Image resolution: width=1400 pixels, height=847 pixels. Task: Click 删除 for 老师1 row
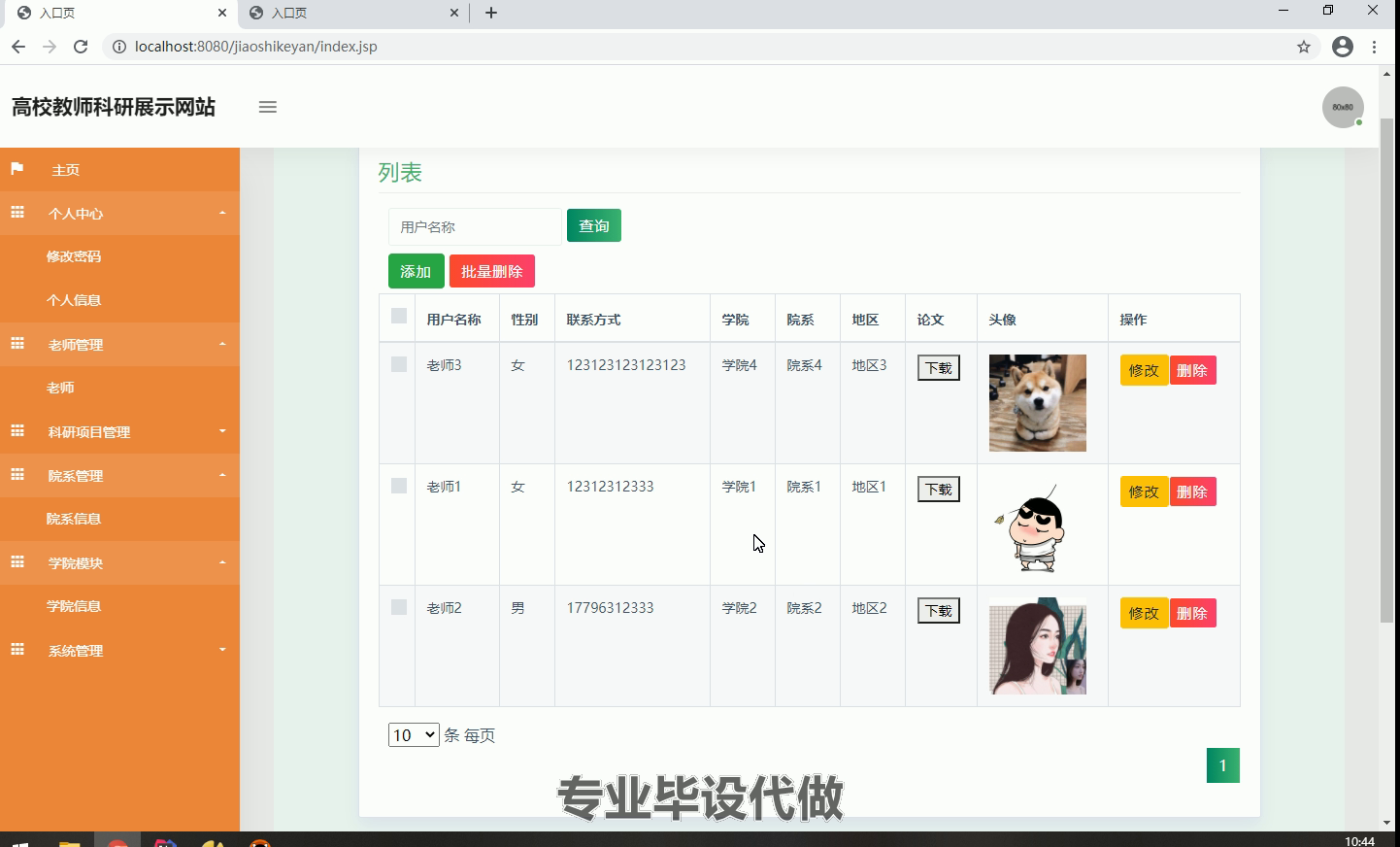pyautogui.click(x=1192, y=491)
